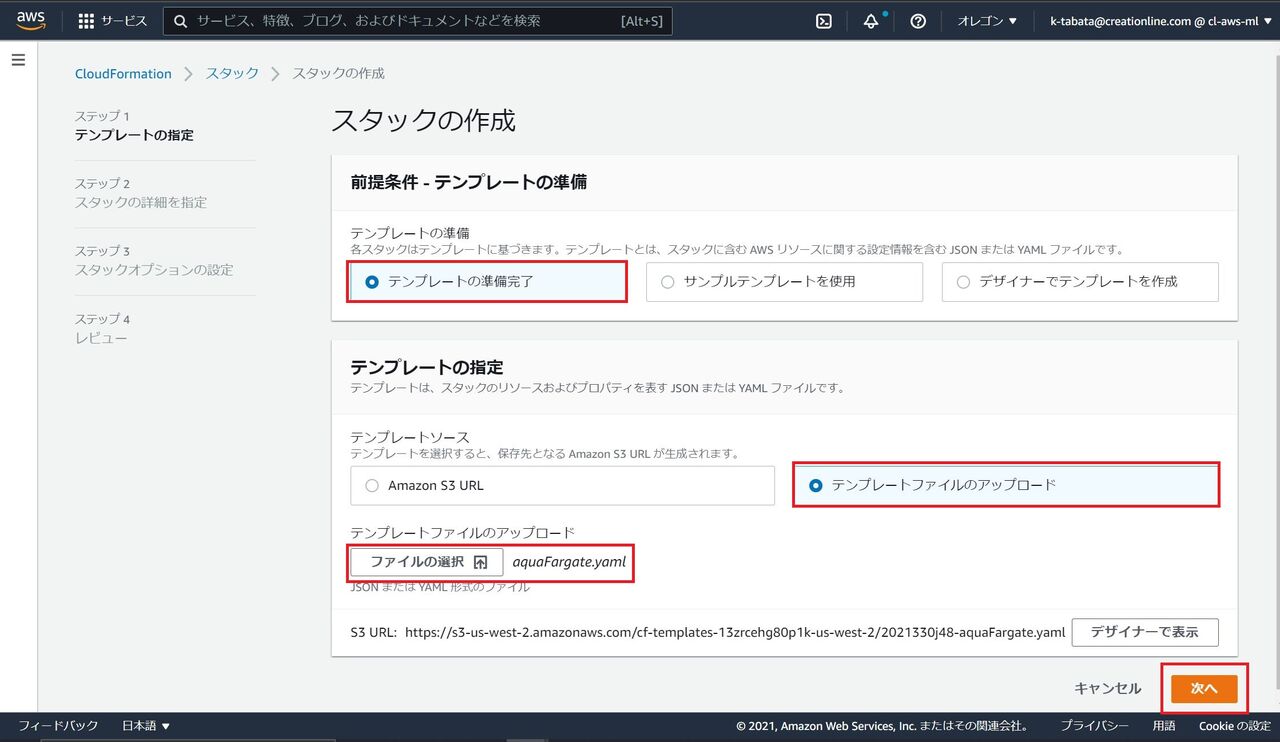The image size is (1280, 742).
Task: Open the プライバシー footer link
Action: tap(1094, 726)
